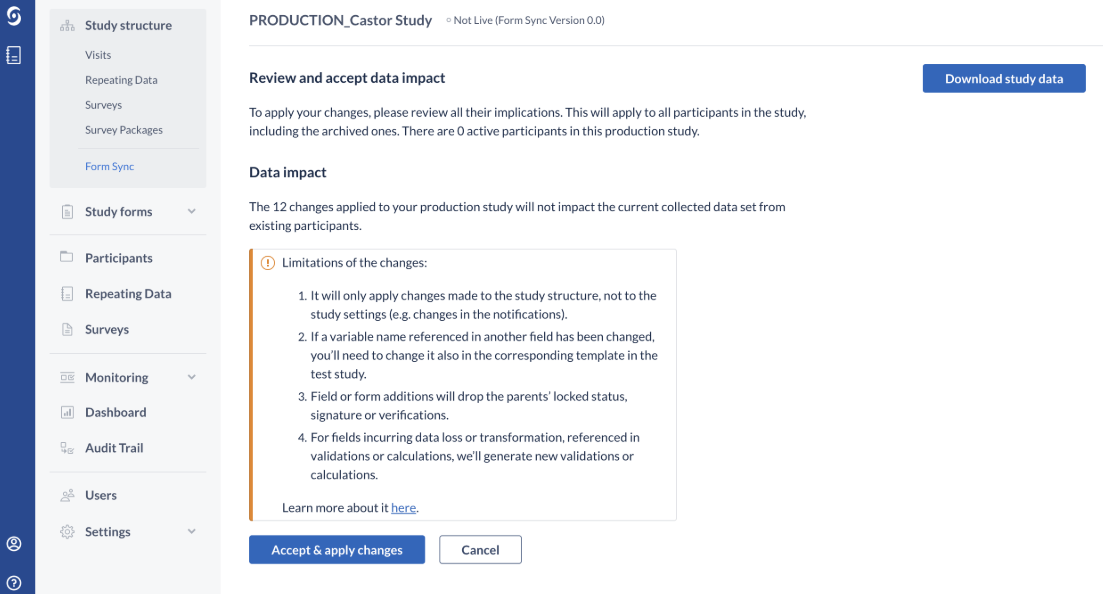
Task: Click the Audit Trail icon
Action: click(x=67, y=448)
